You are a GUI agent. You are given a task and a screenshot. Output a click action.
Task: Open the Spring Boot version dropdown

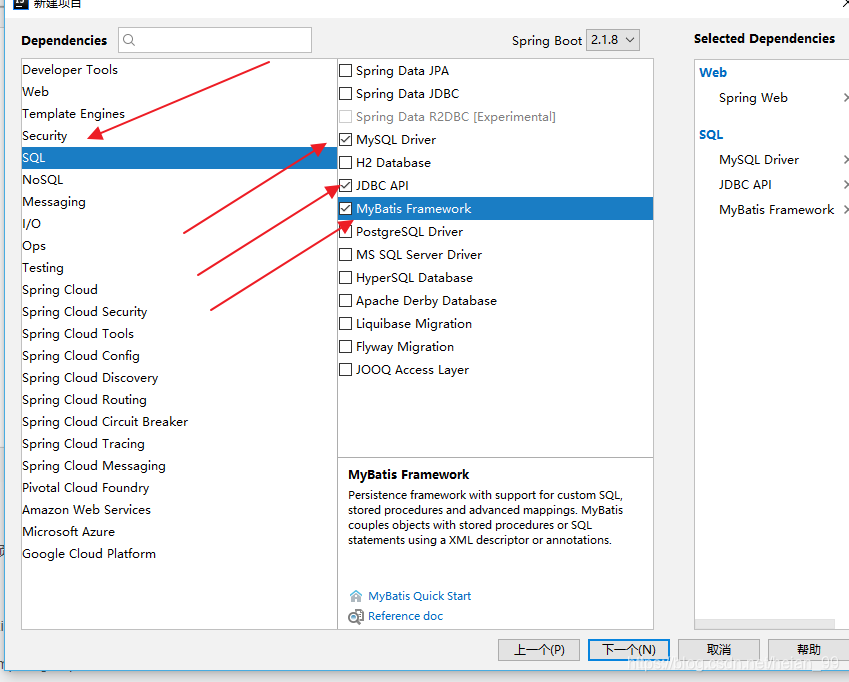click(612, 40)
